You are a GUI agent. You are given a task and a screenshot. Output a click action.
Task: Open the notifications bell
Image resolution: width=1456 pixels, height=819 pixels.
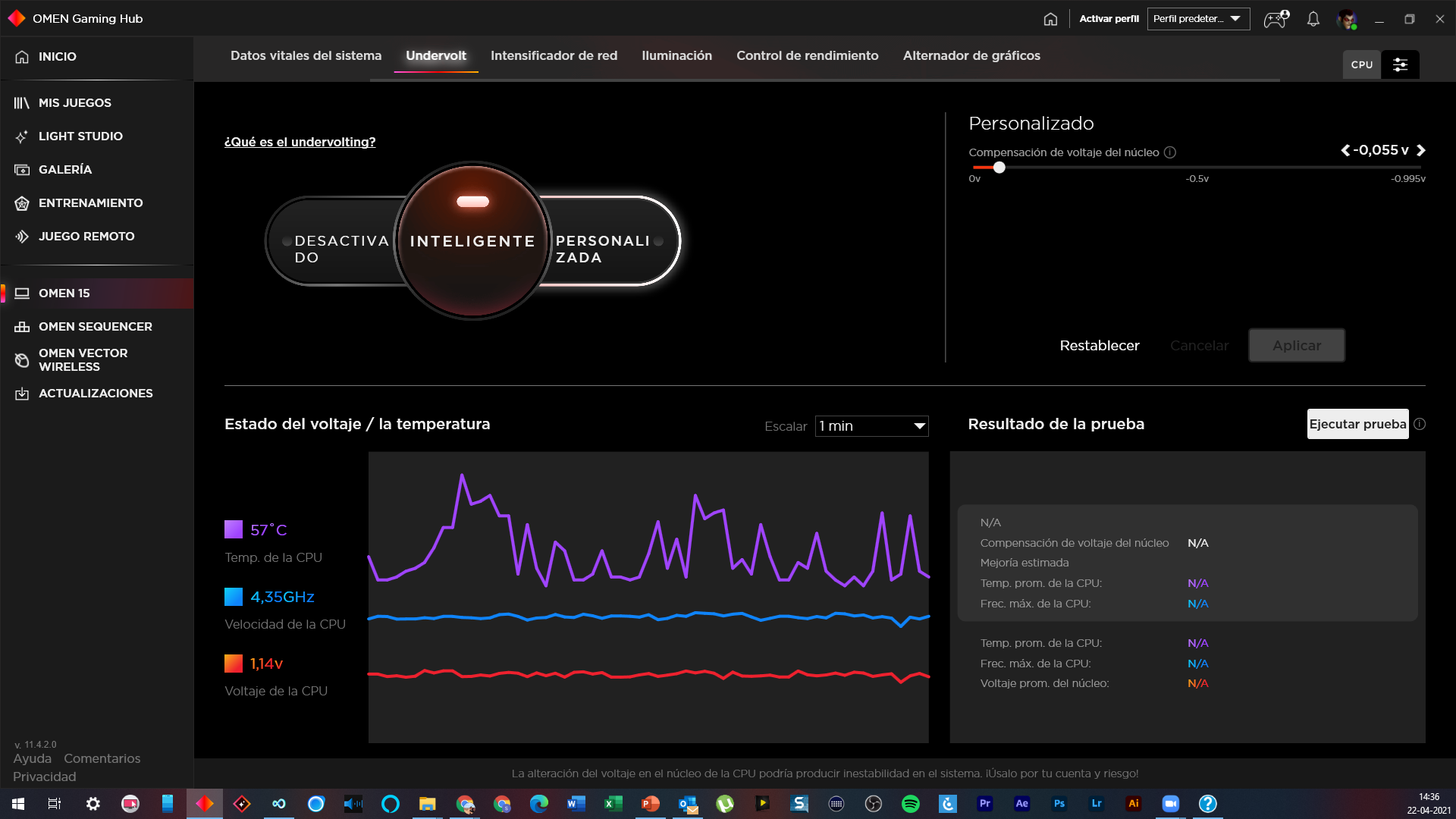[x=1313, y=19]
